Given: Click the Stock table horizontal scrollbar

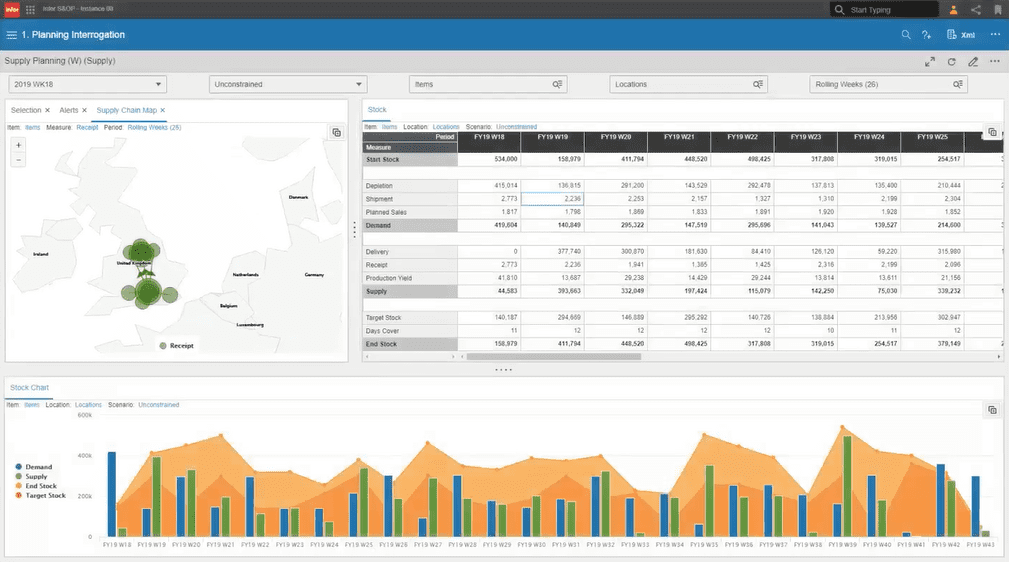Looking at the screenshot, I should click(553, 356).
